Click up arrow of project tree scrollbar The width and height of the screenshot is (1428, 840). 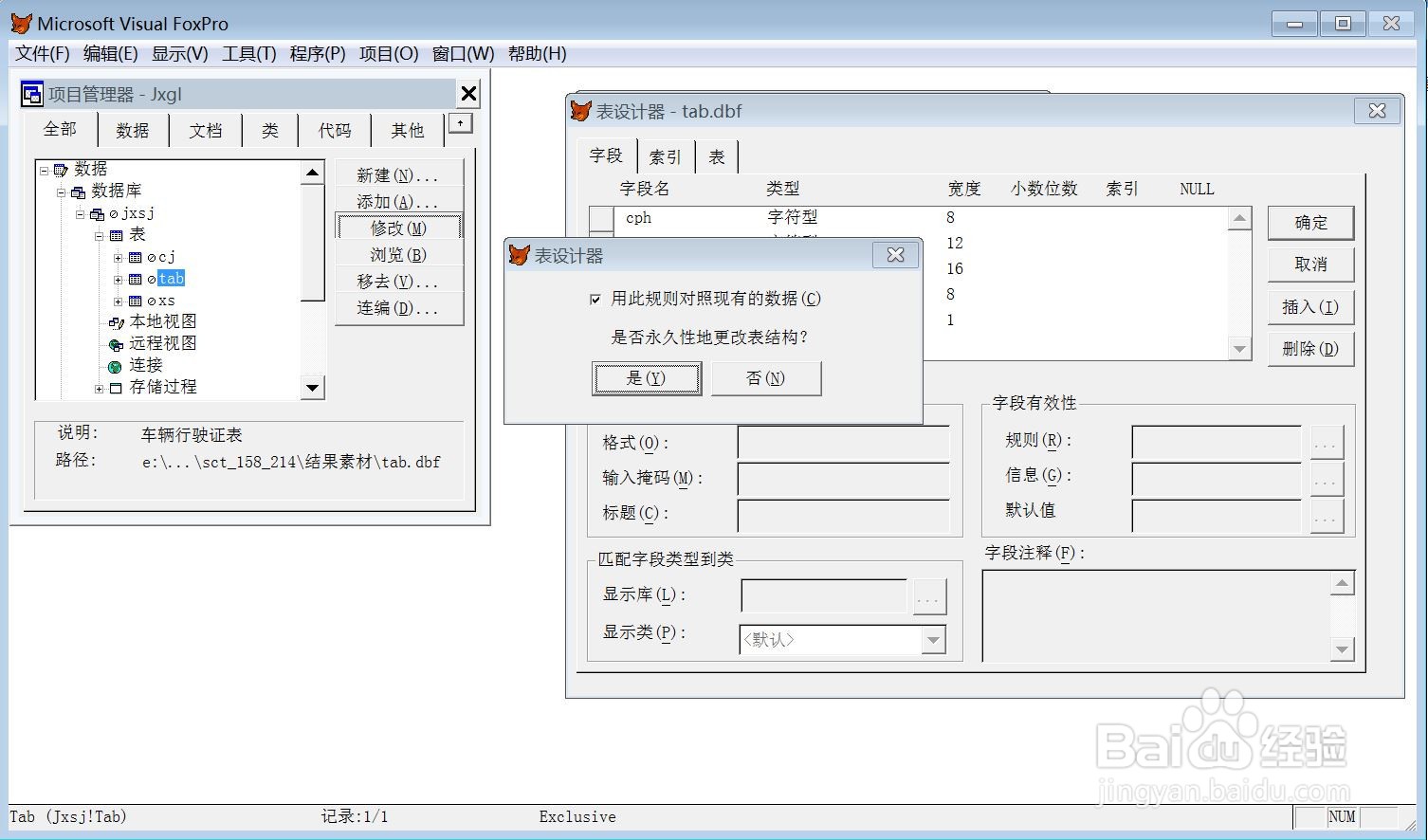tap(312, 173)
